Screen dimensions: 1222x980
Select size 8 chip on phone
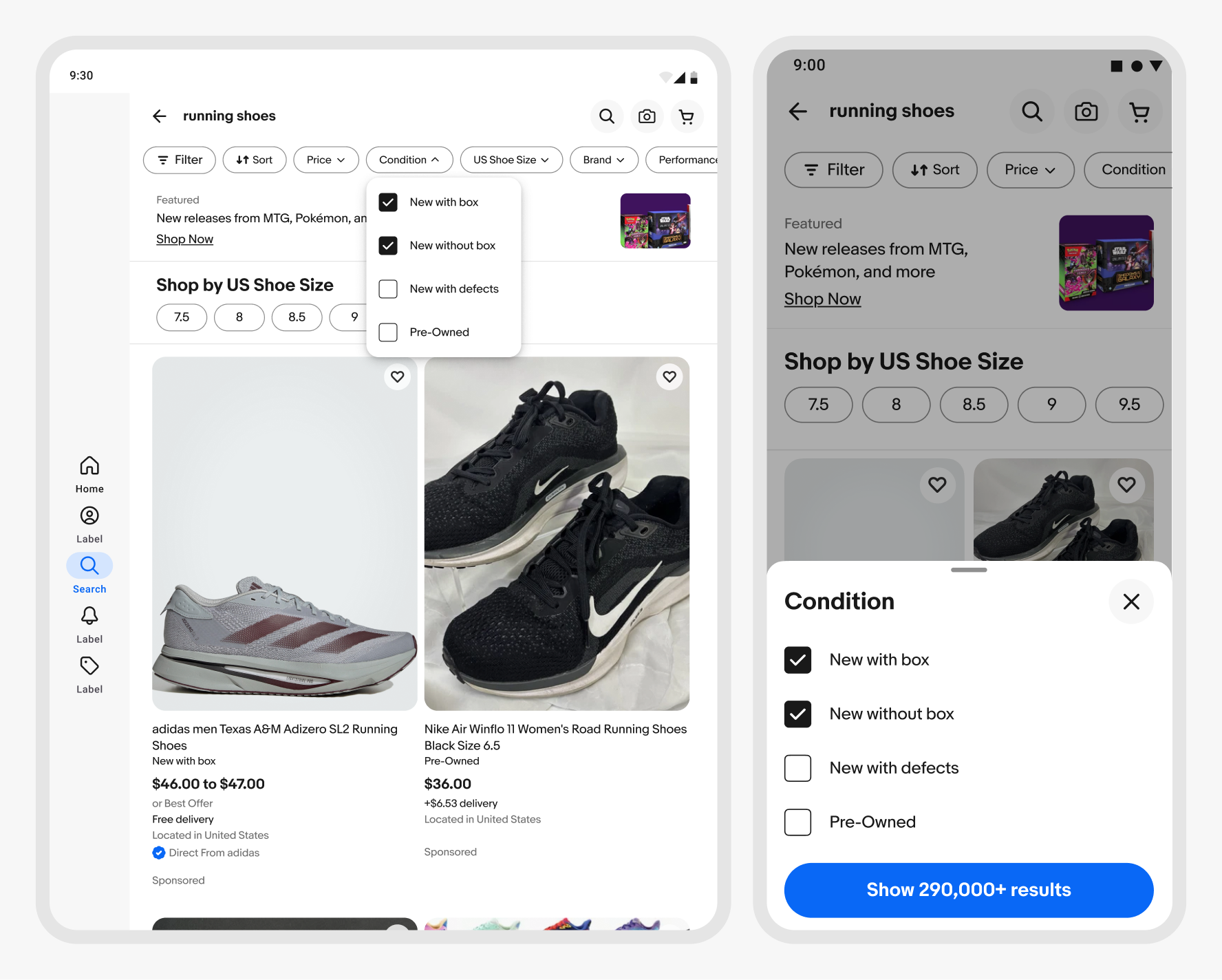tap(897, 405)
